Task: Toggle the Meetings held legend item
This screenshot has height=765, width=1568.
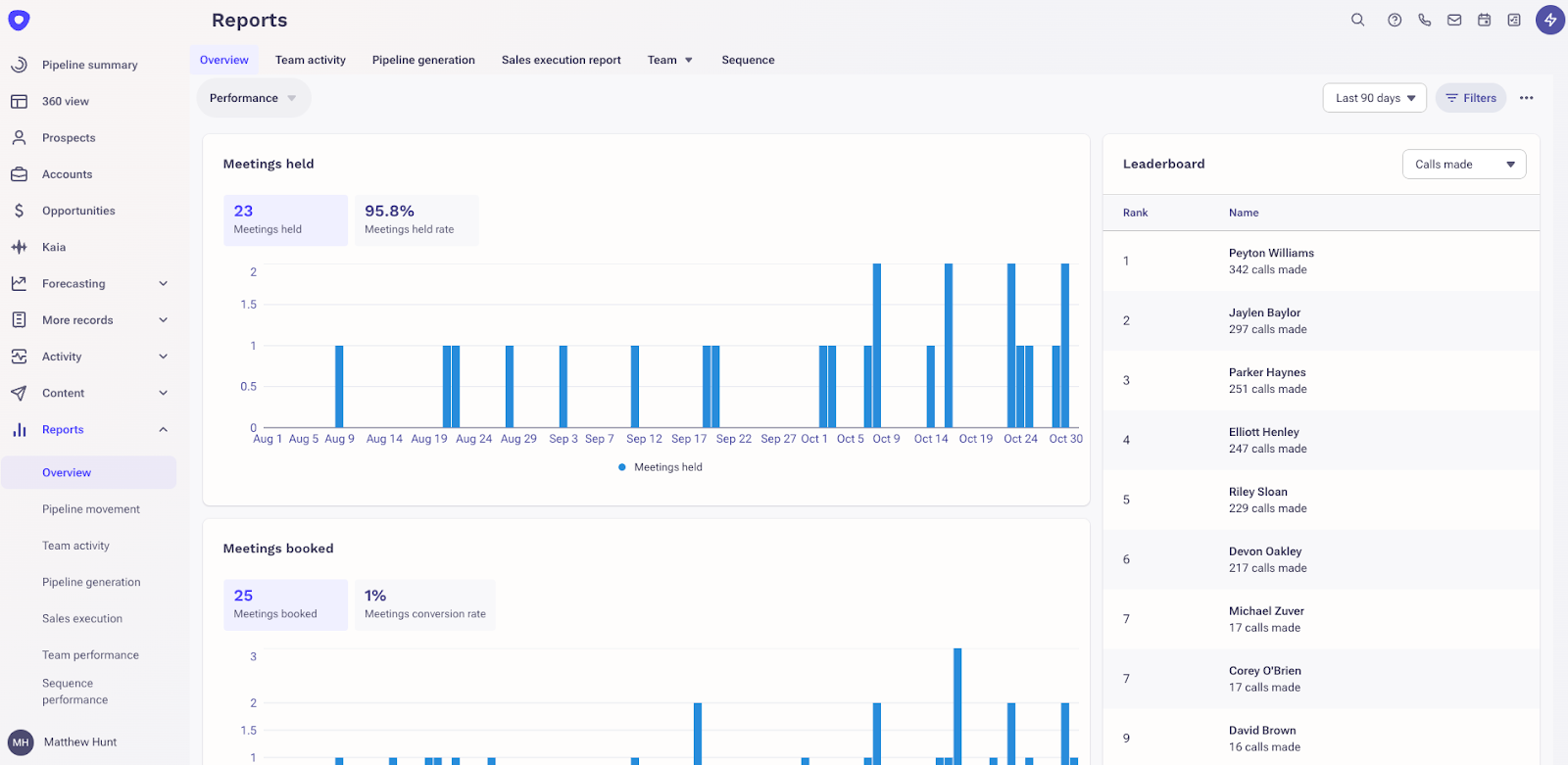Action: point(661,467)
